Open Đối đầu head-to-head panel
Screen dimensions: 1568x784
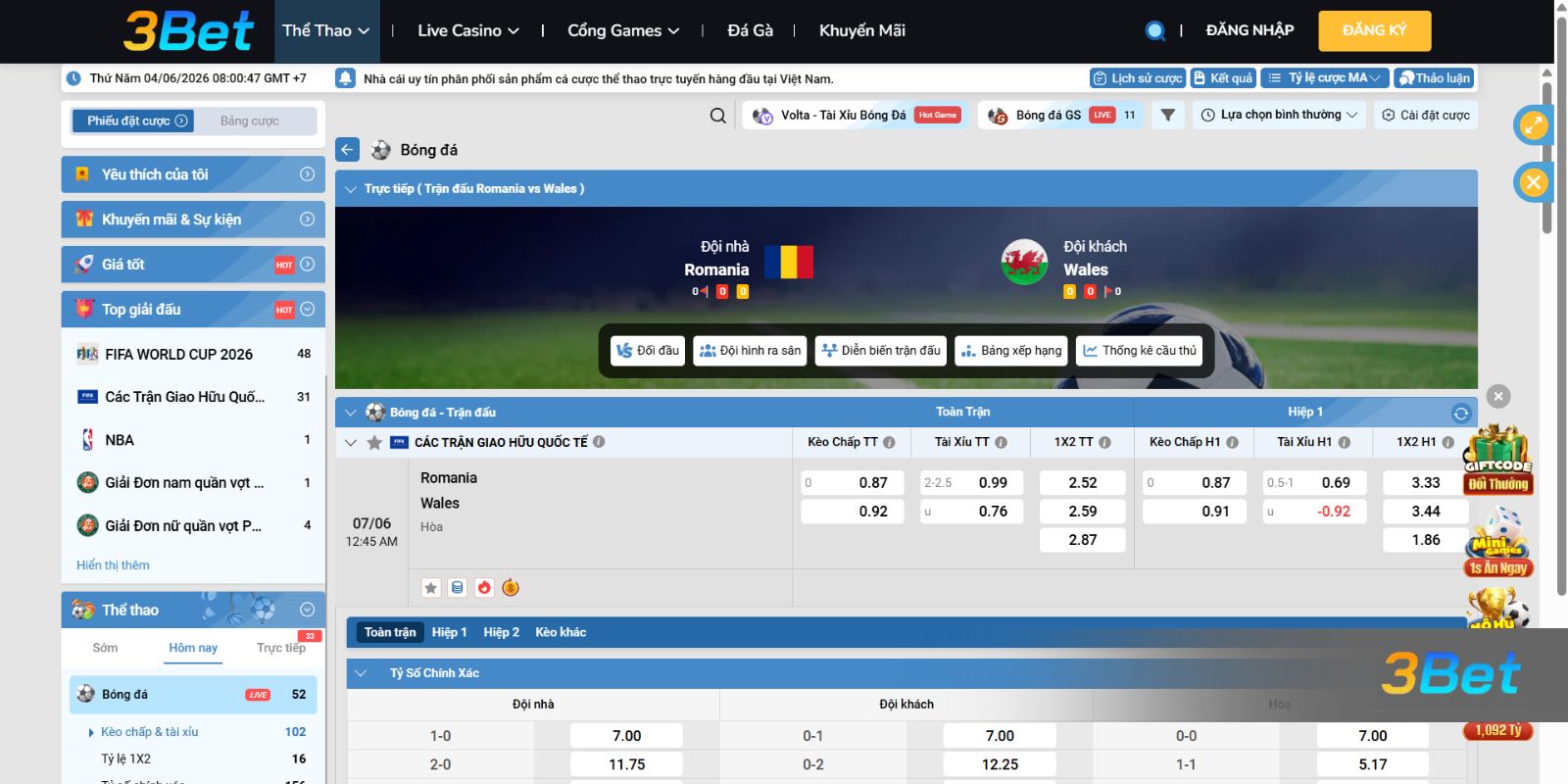648,351
